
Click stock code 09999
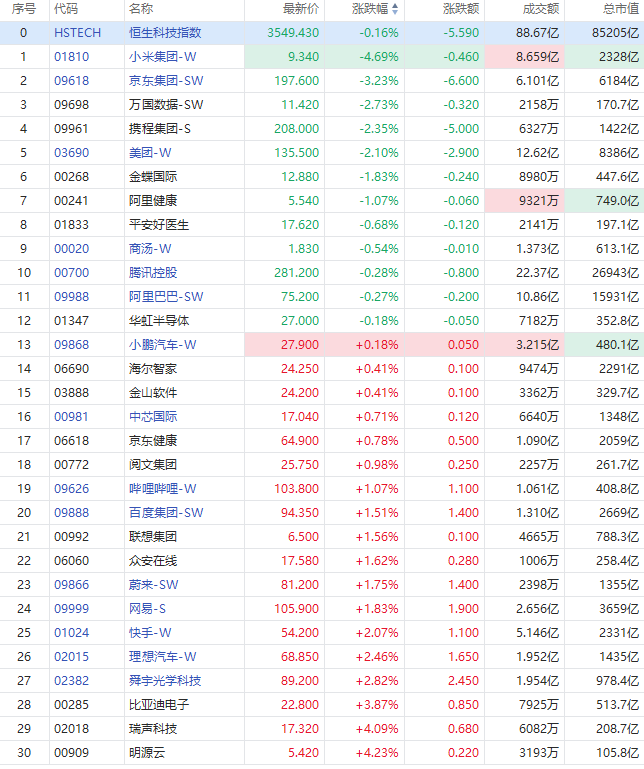pos(72,610)
